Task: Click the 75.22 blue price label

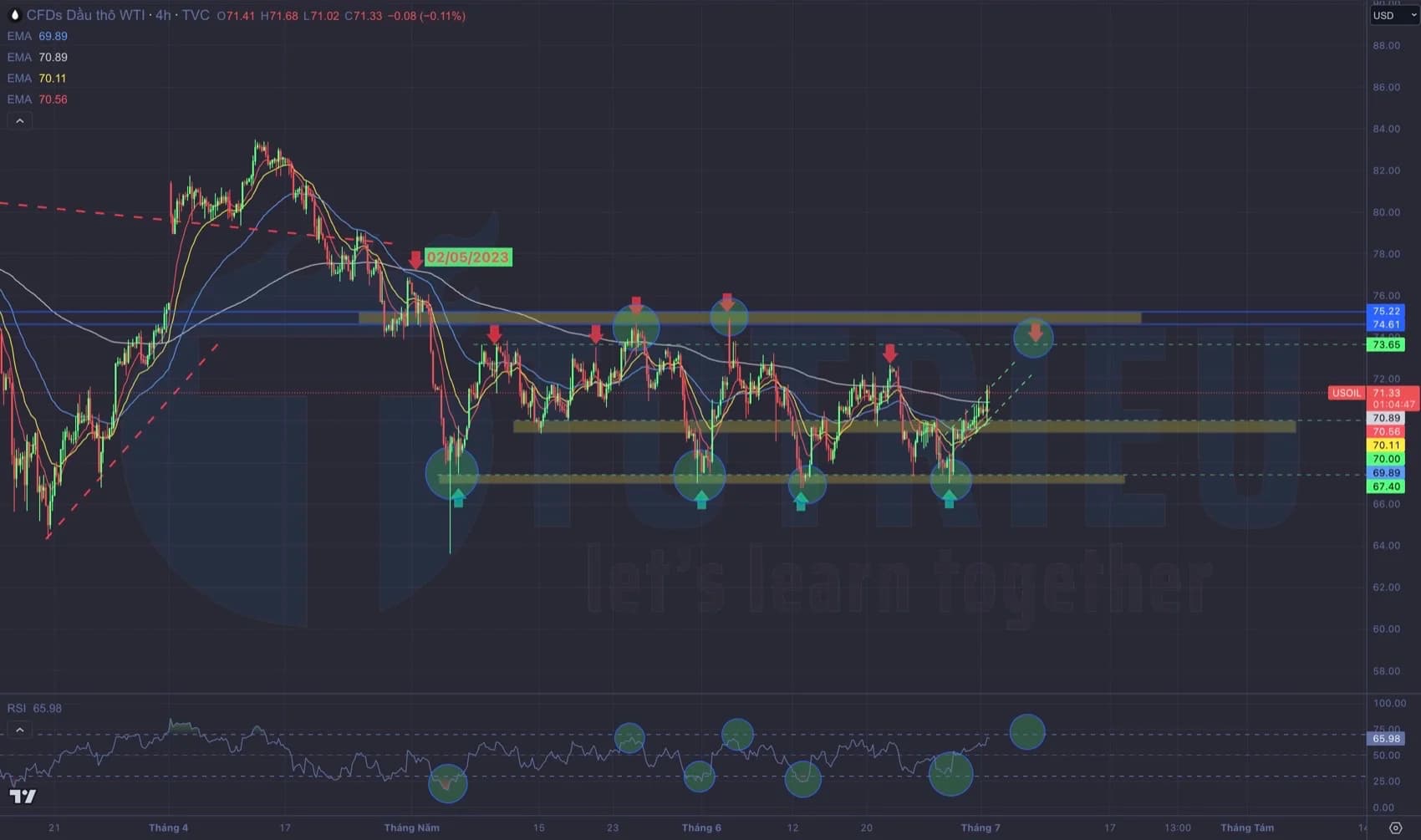Action: click(x=1386, y=311)
